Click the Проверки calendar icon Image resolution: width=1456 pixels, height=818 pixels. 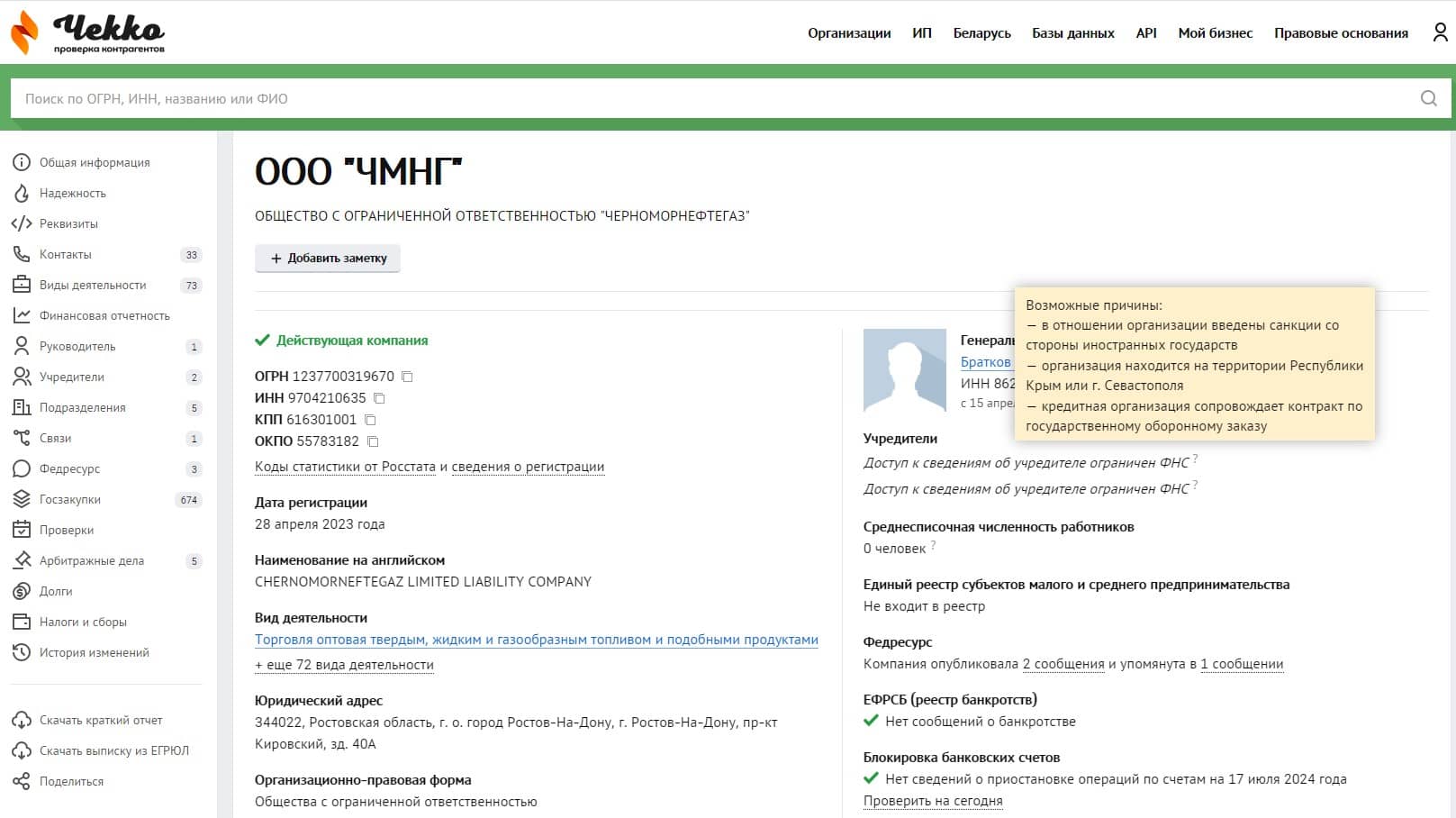click(22, 530)
